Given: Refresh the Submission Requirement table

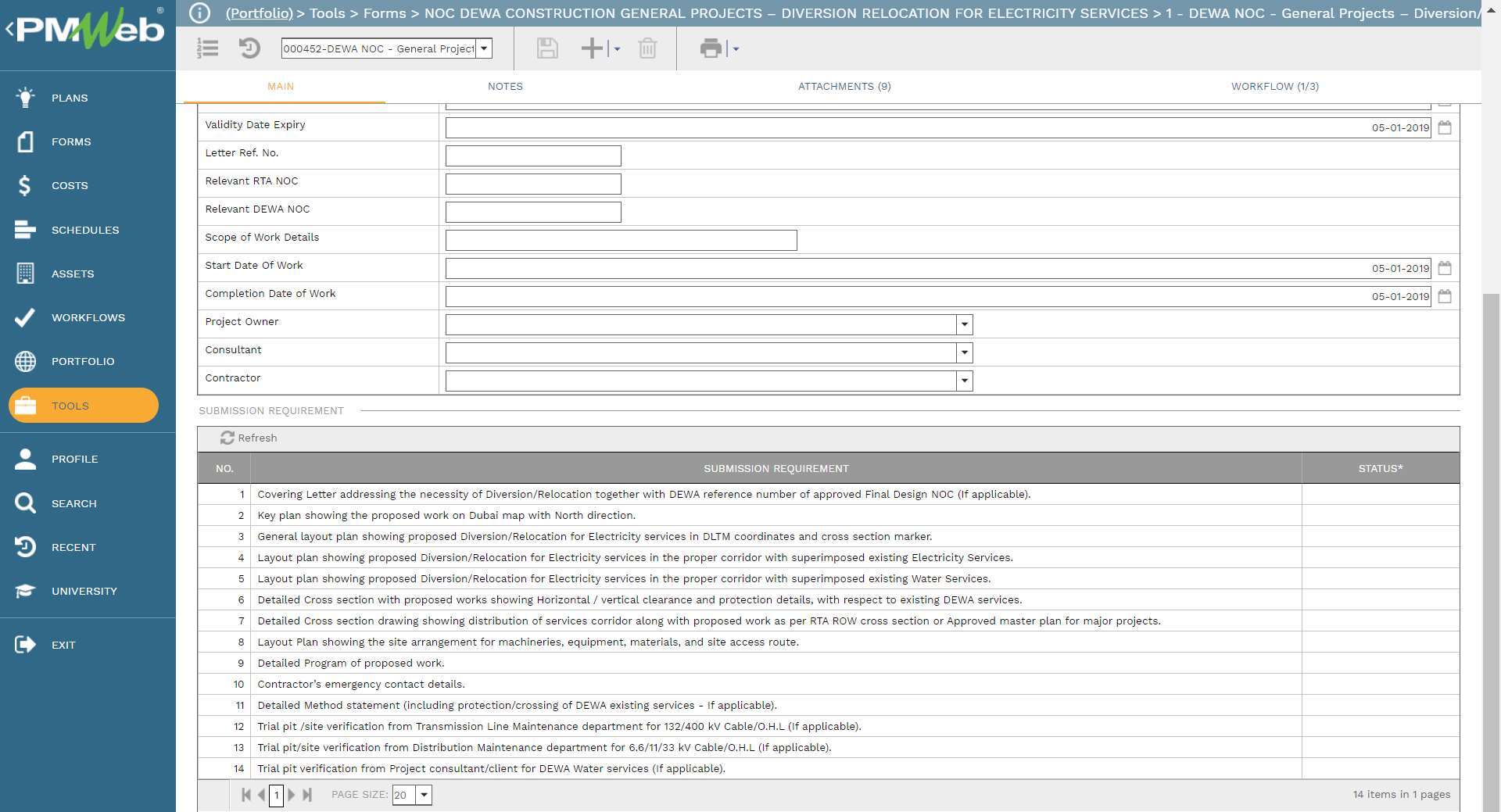Looking at the screenshot, I should (249, 438).
